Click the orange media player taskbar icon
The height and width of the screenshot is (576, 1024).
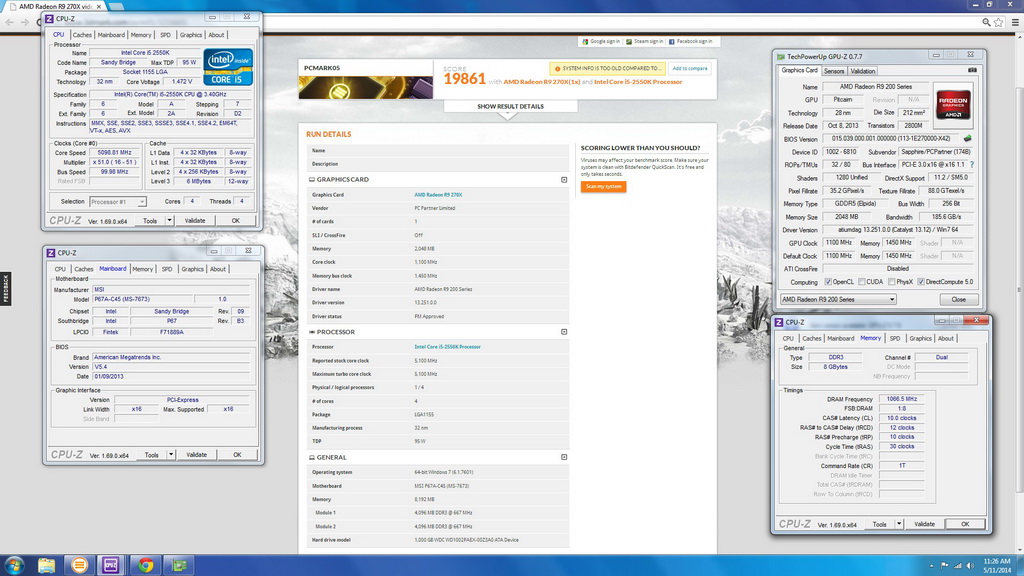point(79,565)
